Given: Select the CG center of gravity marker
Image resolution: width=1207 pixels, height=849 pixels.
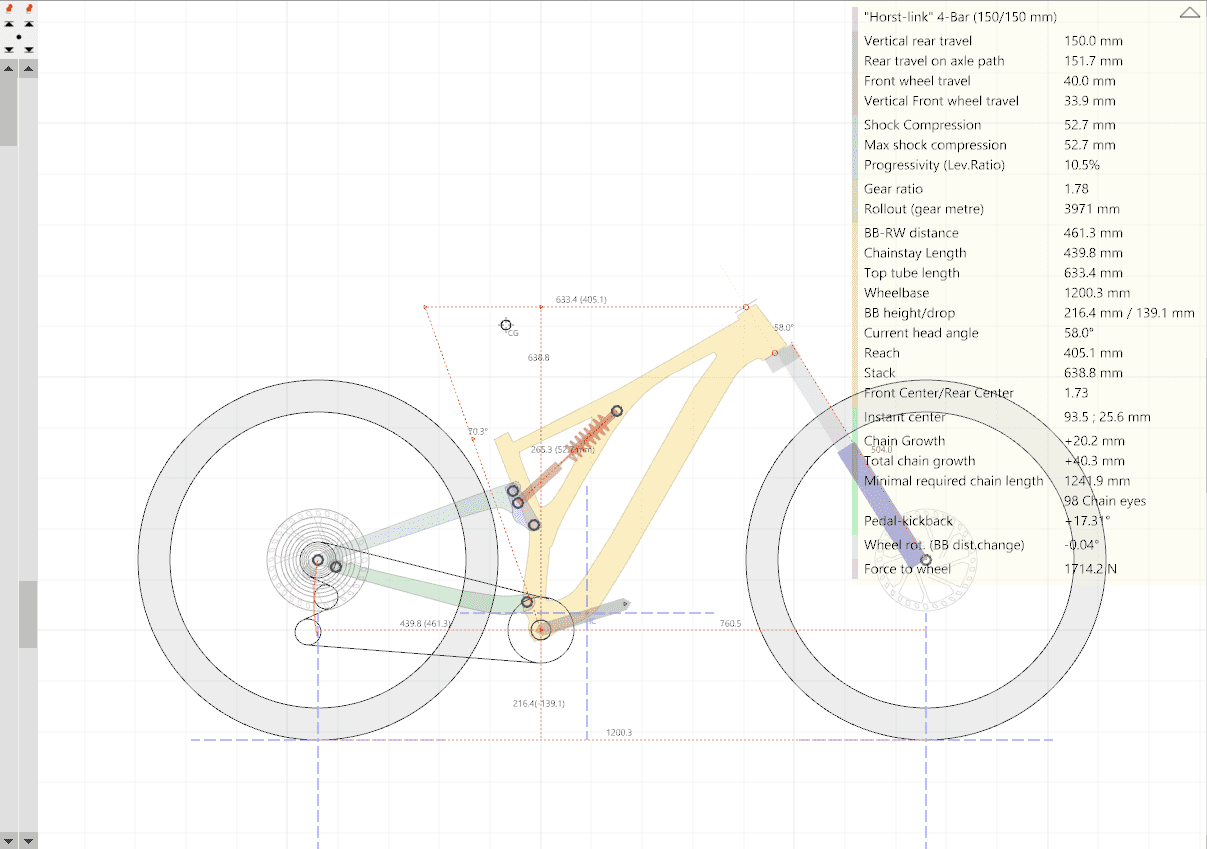Looking at the screenshot, I should click(x=506, y=325).
